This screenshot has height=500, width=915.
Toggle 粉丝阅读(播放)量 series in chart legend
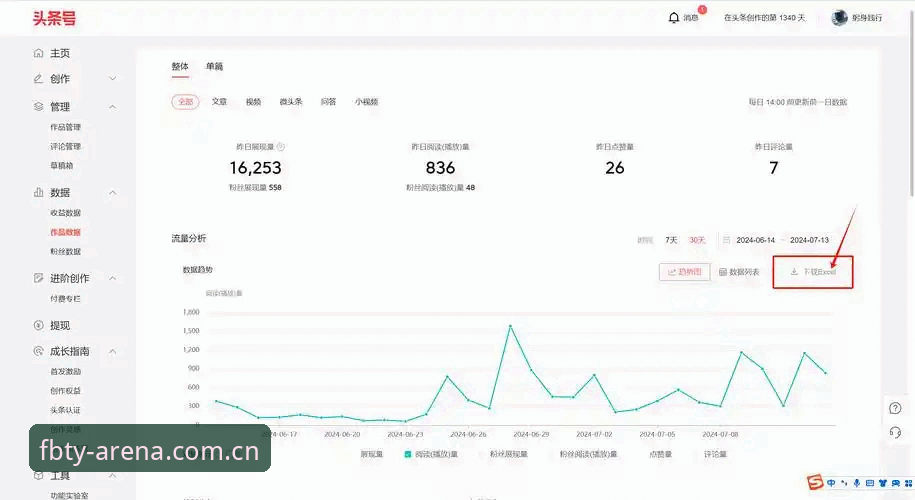click(x=588, y=454)
